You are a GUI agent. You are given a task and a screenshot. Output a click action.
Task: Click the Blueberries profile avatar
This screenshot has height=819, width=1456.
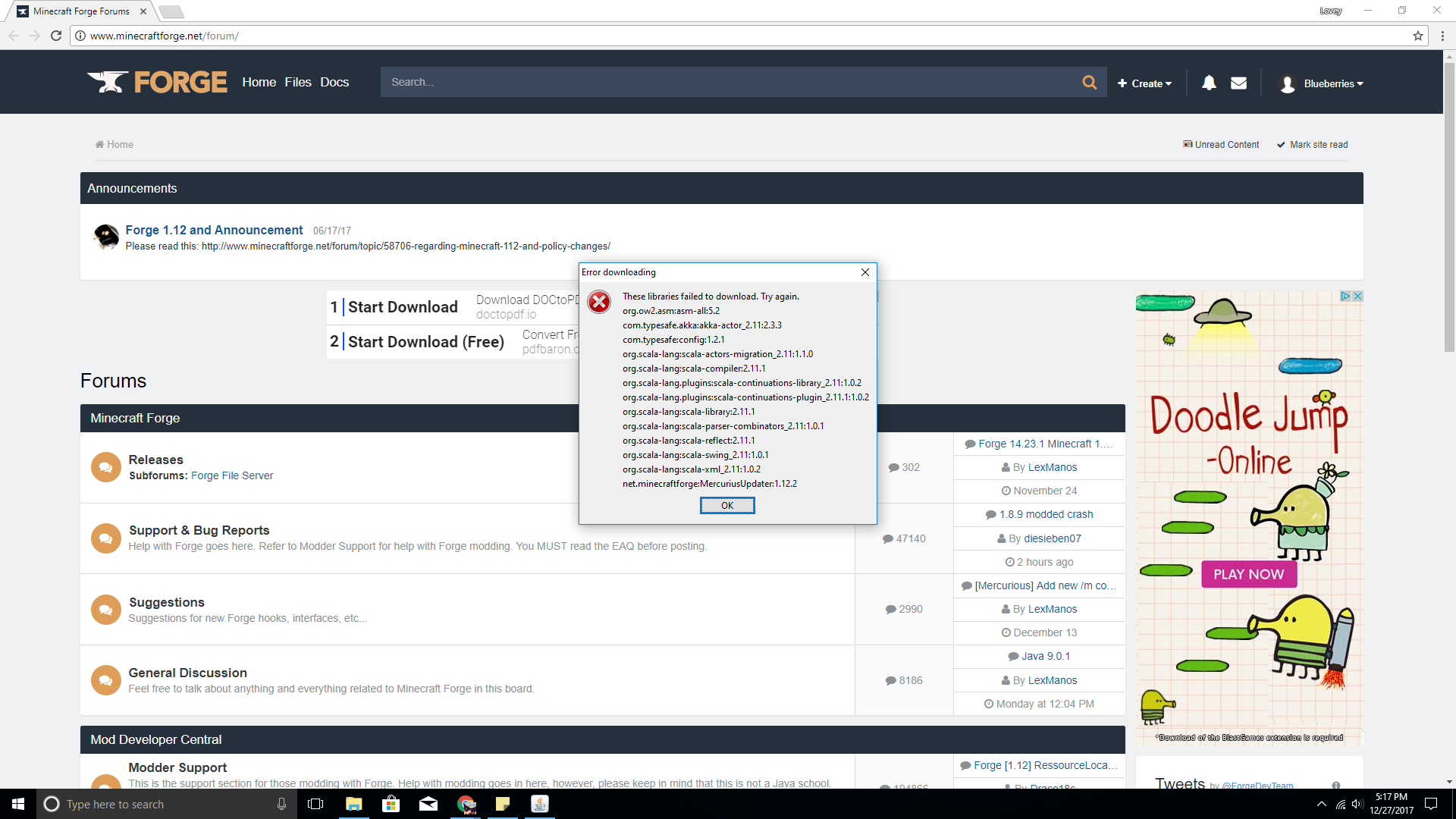click(1288, 83)
